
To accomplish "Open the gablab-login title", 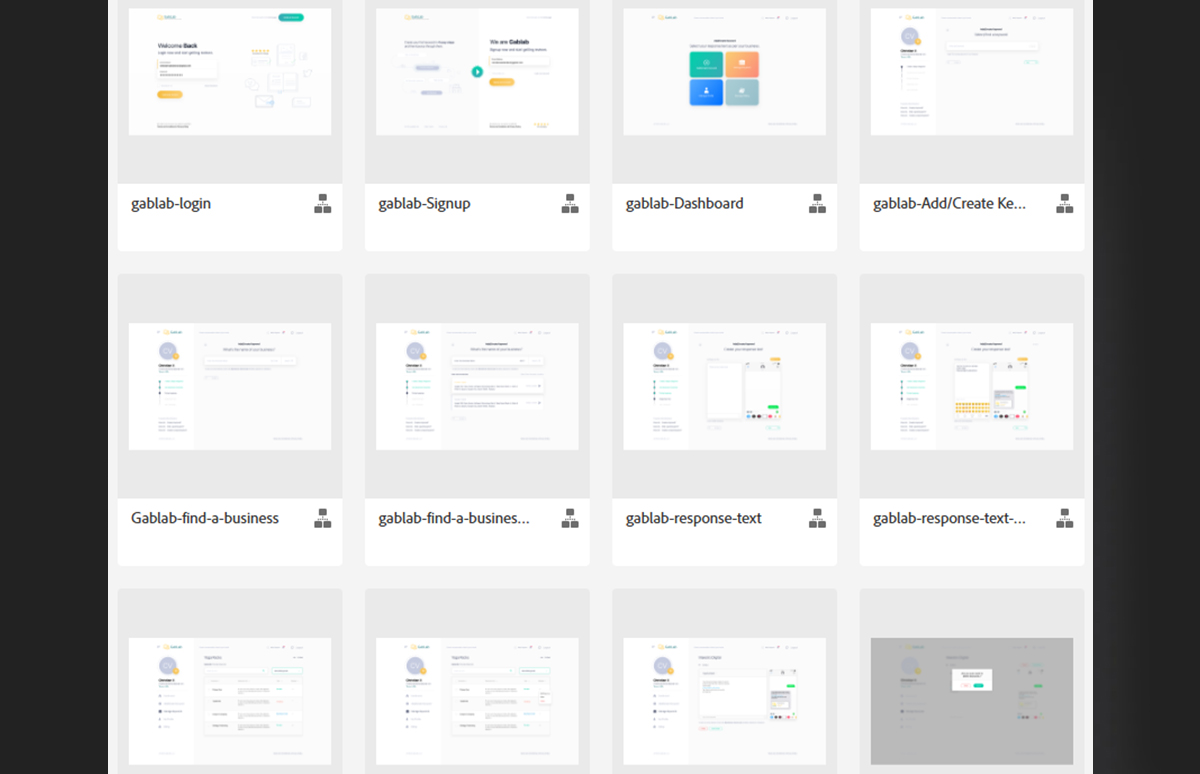I will (x=171, y=204).
